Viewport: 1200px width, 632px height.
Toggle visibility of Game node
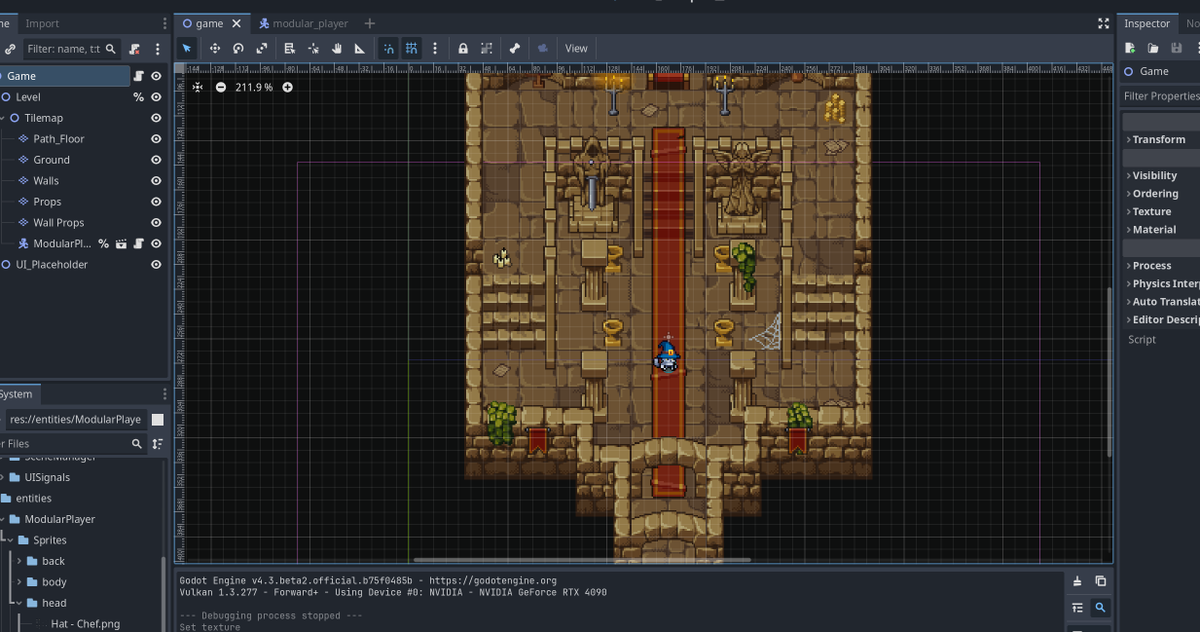156,76
